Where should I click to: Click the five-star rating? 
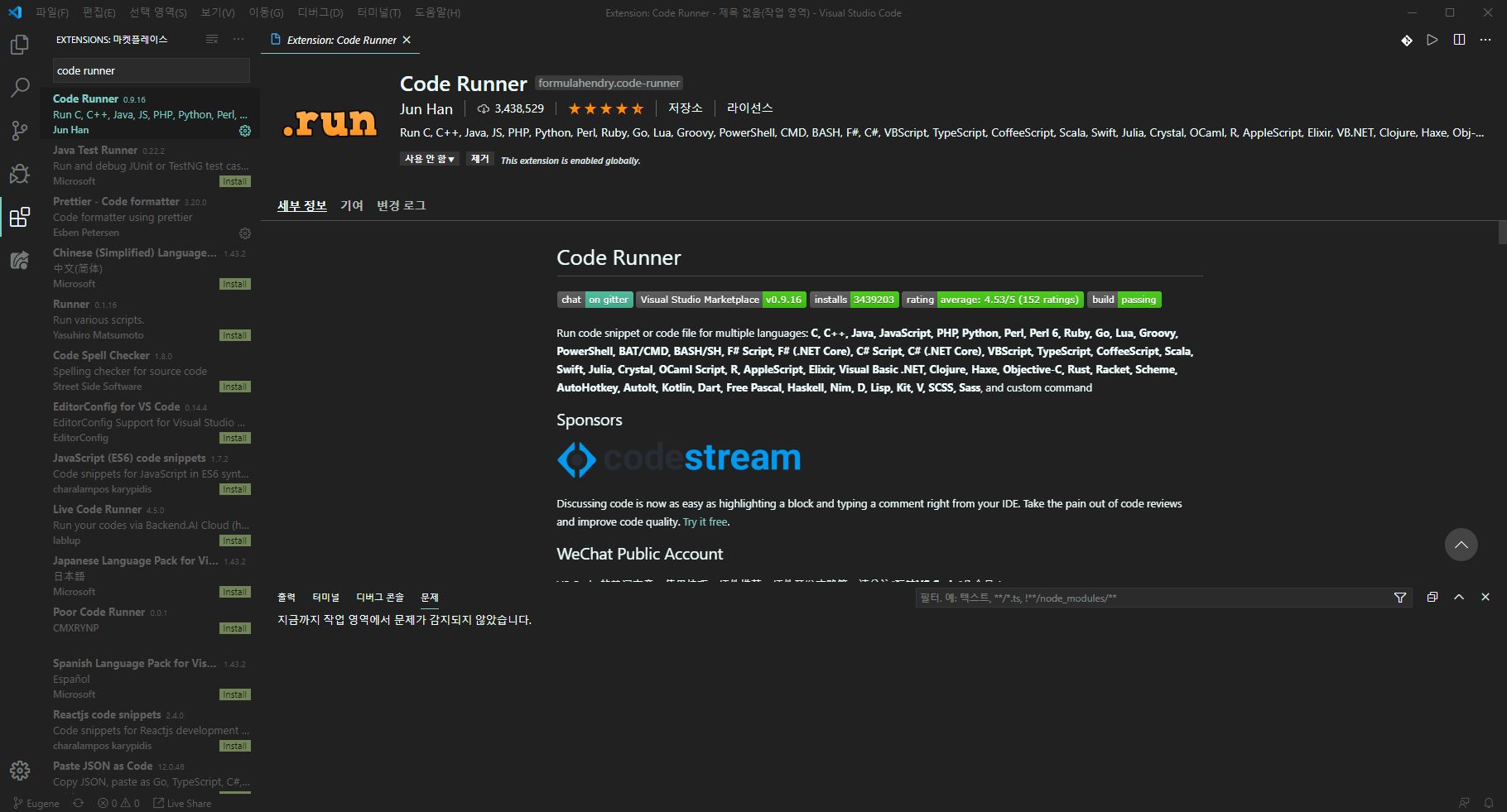[606, 108]
